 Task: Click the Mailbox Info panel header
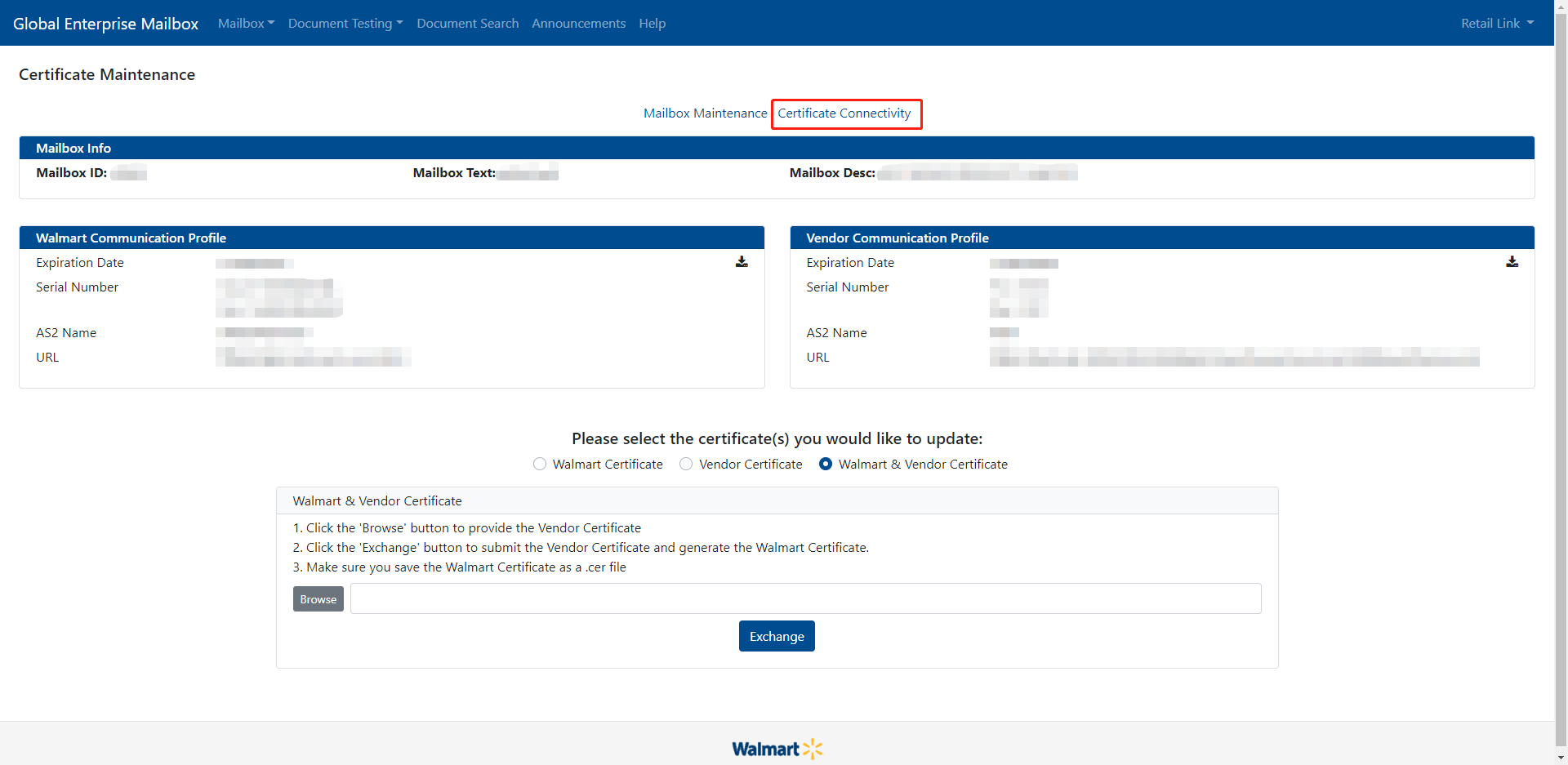coord(777,148)
